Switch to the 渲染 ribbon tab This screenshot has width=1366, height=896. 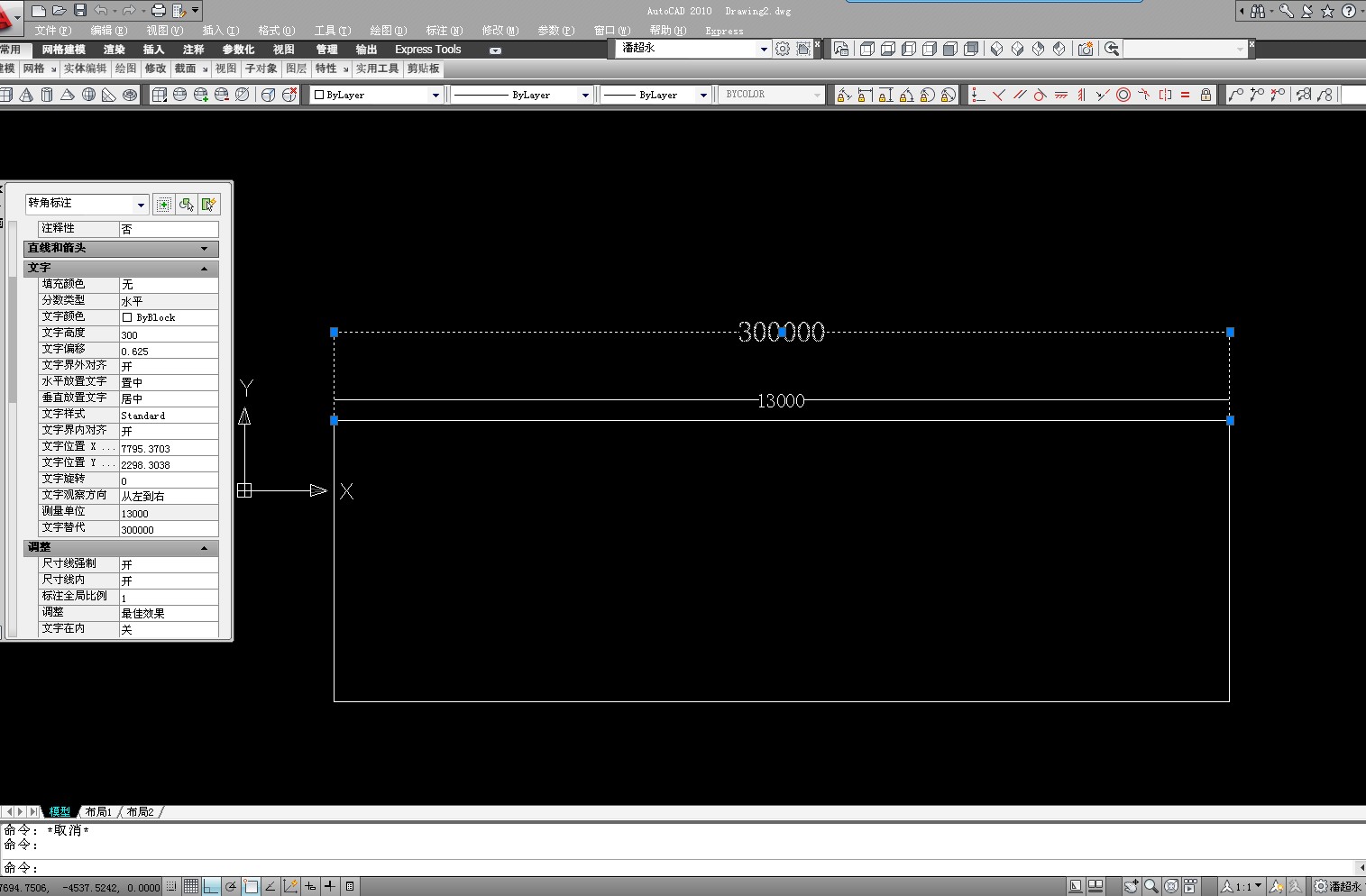point(115,50)
